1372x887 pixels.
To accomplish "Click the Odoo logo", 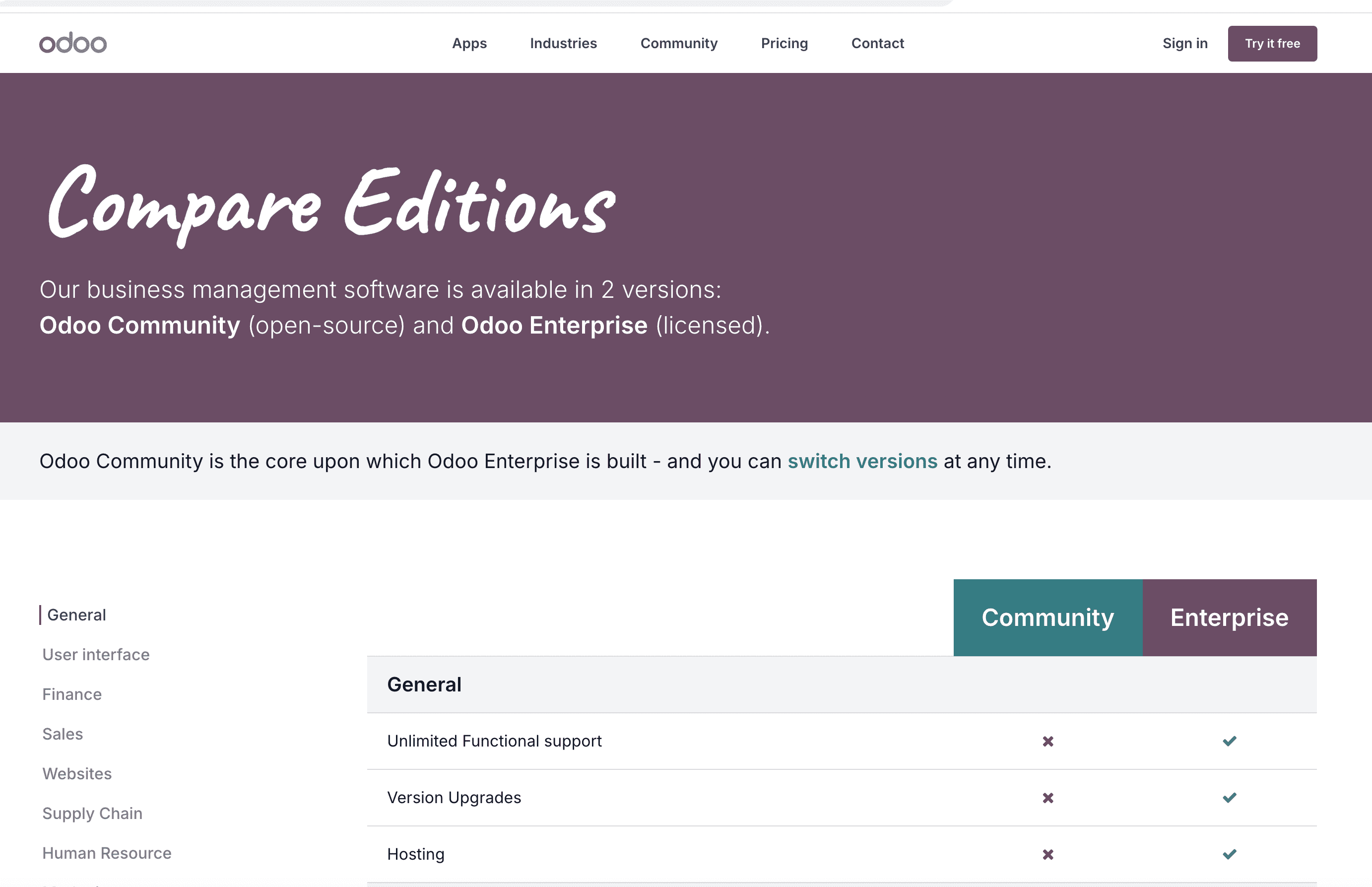I will pyautogui.click(x=73, y=43).
